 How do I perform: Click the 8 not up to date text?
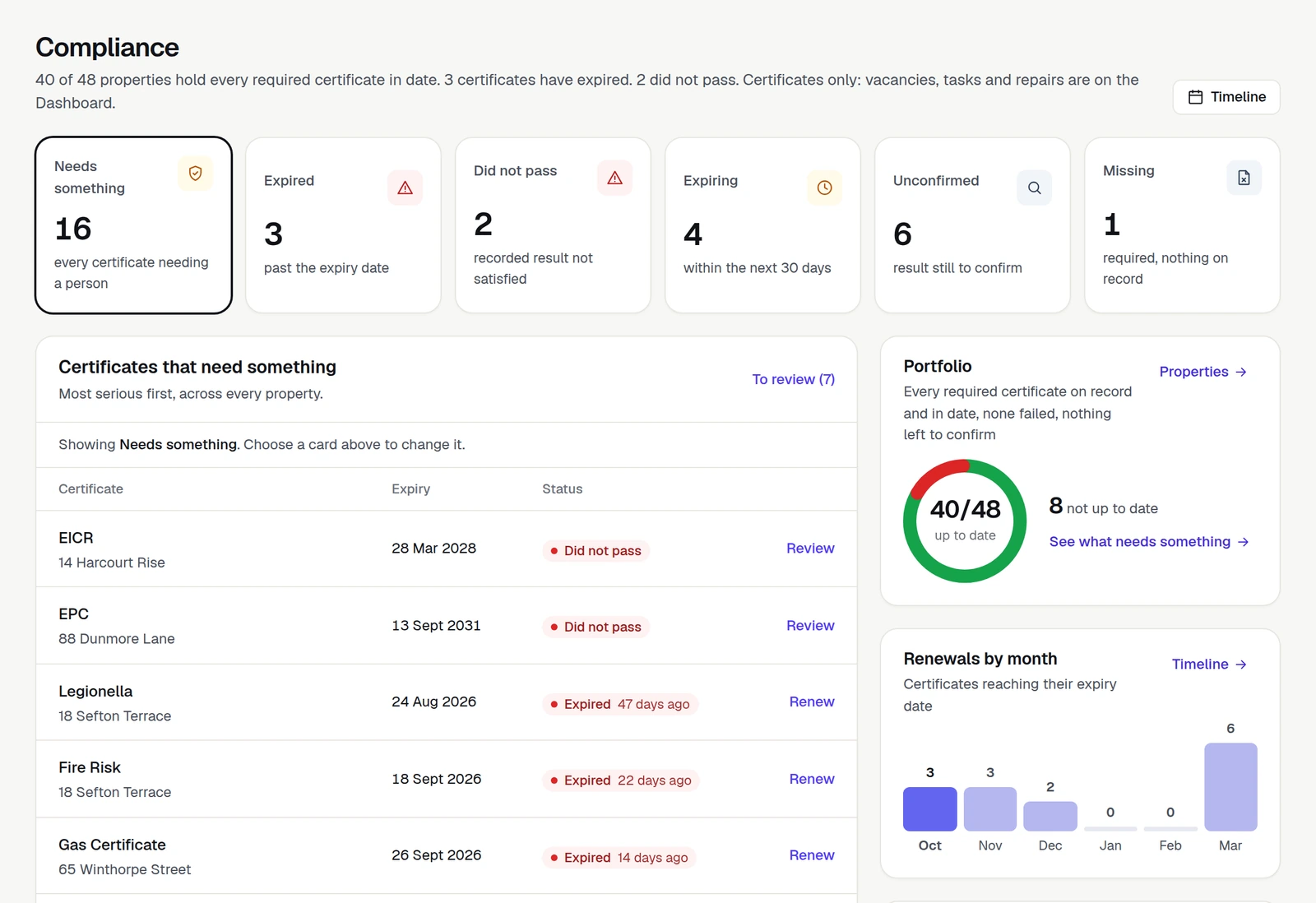coord(1104,507)
